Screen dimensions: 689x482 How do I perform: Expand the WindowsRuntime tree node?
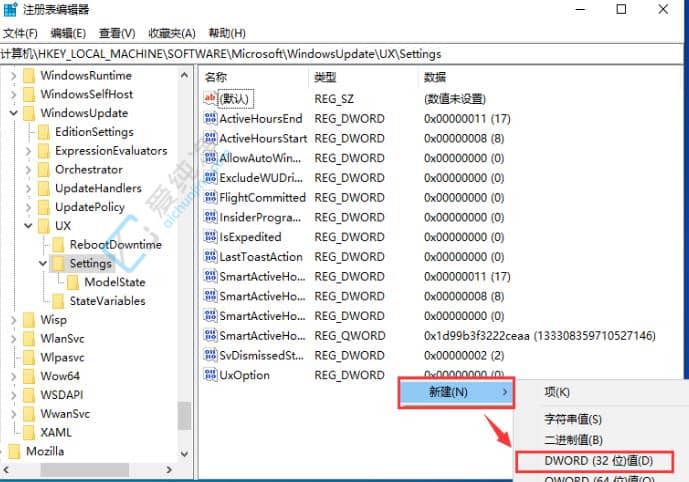click(x=14, y=76)
